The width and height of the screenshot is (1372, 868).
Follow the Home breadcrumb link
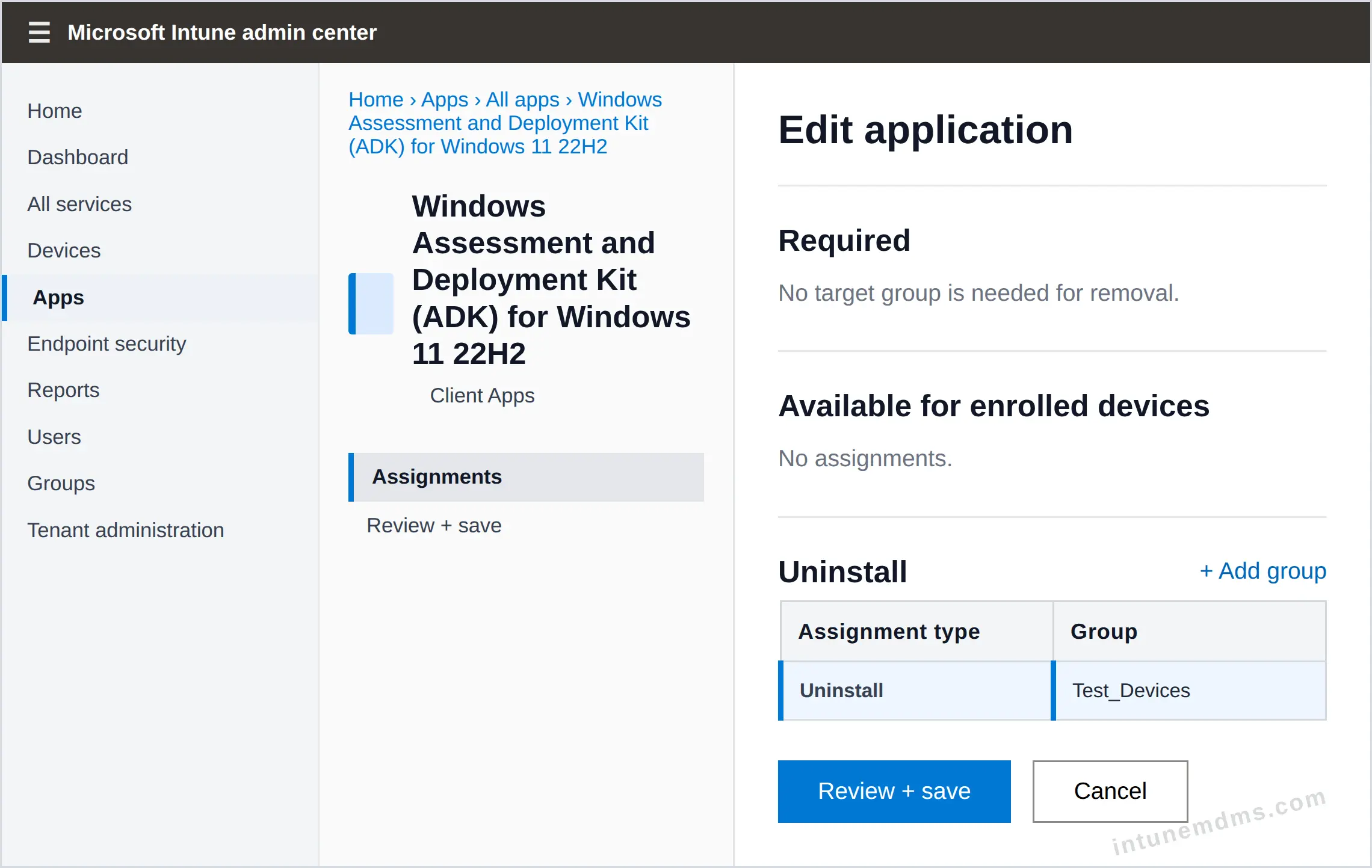376,99
